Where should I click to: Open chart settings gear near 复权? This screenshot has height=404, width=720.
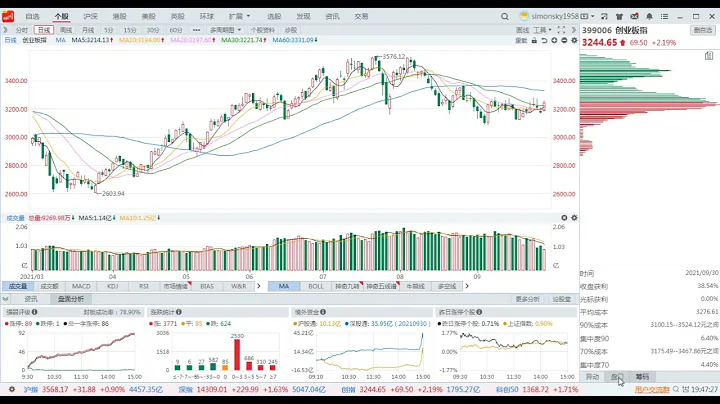[x=574, y=40]
